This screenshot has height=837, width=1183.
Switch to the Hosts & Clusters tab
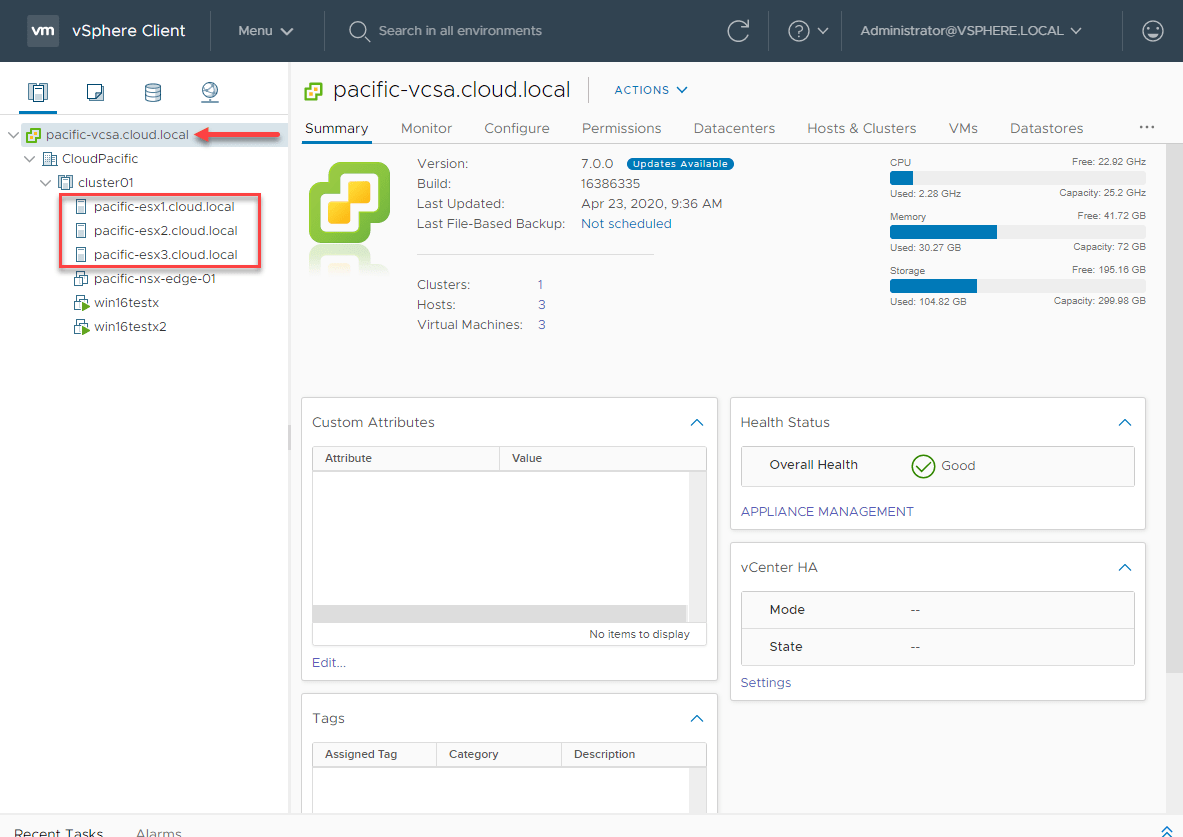point(862,128)
